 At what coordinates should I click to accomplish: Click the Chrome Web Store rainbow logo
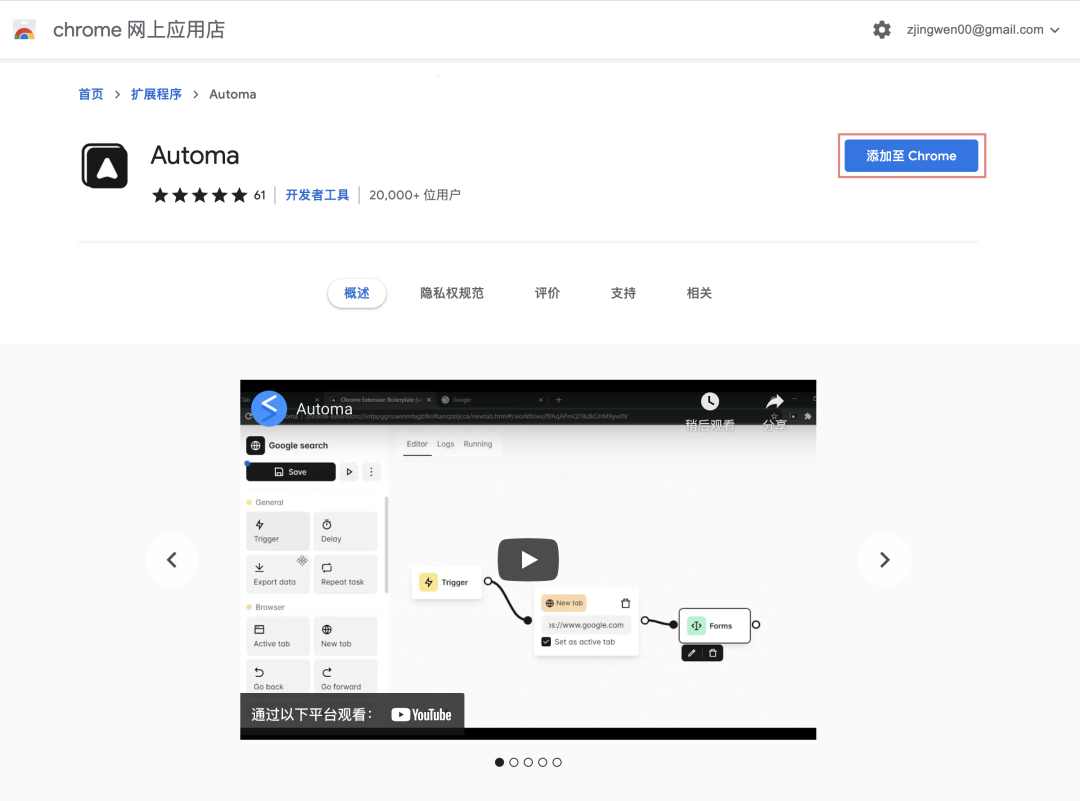pyautogui.click(x=24, y=30)
